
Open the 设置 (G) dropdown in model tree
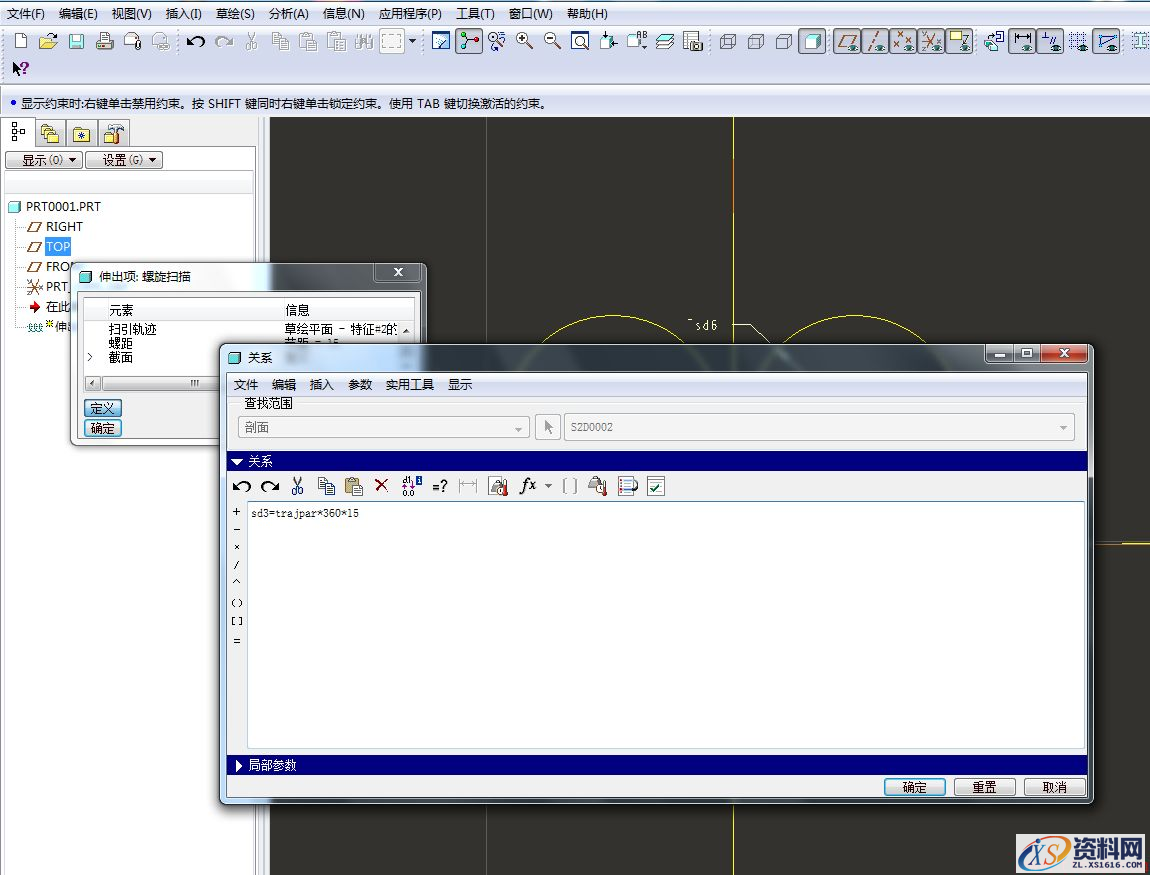point(123,160)
